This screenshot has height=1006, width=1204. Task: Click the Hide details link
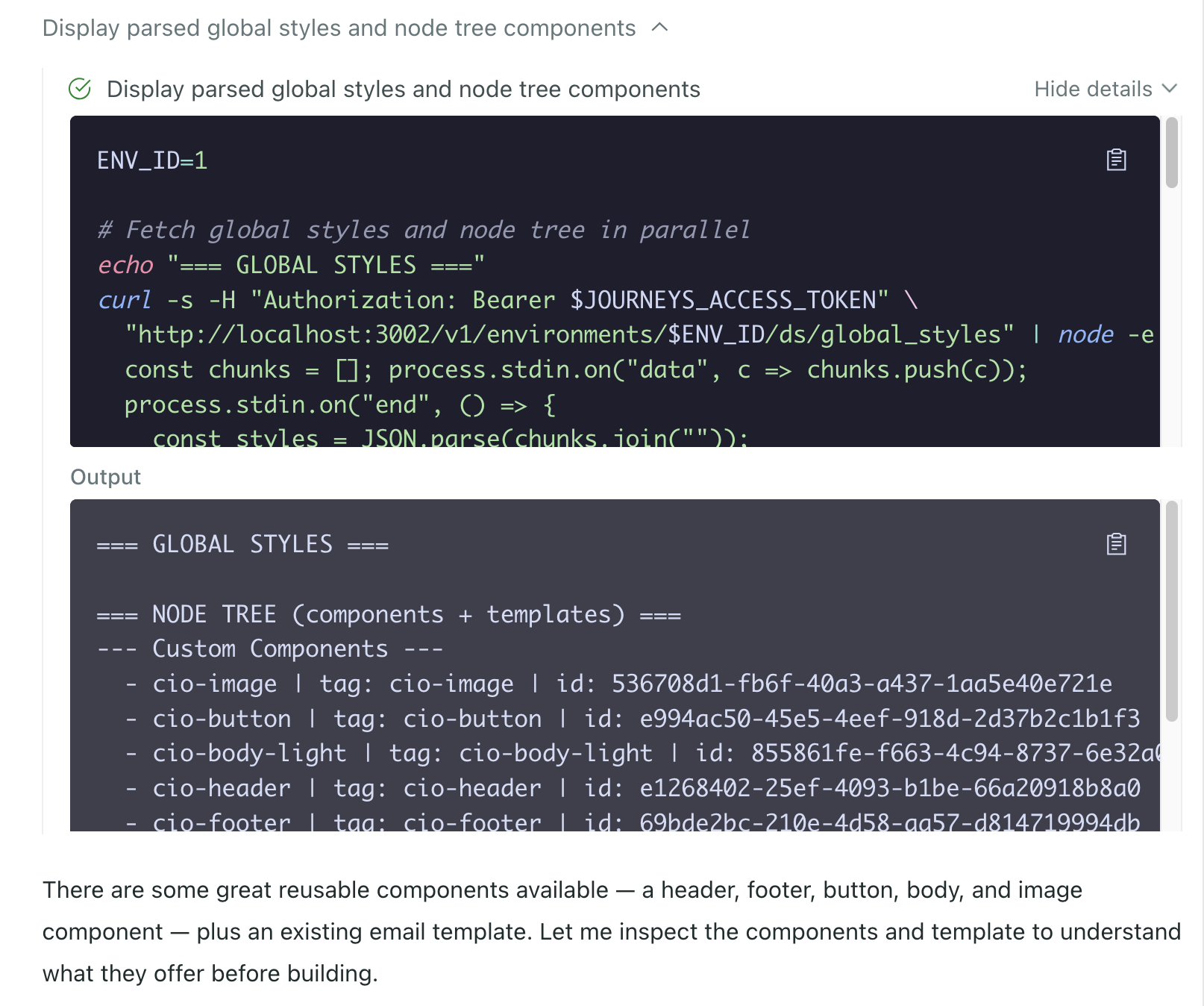click(1091, 89)
